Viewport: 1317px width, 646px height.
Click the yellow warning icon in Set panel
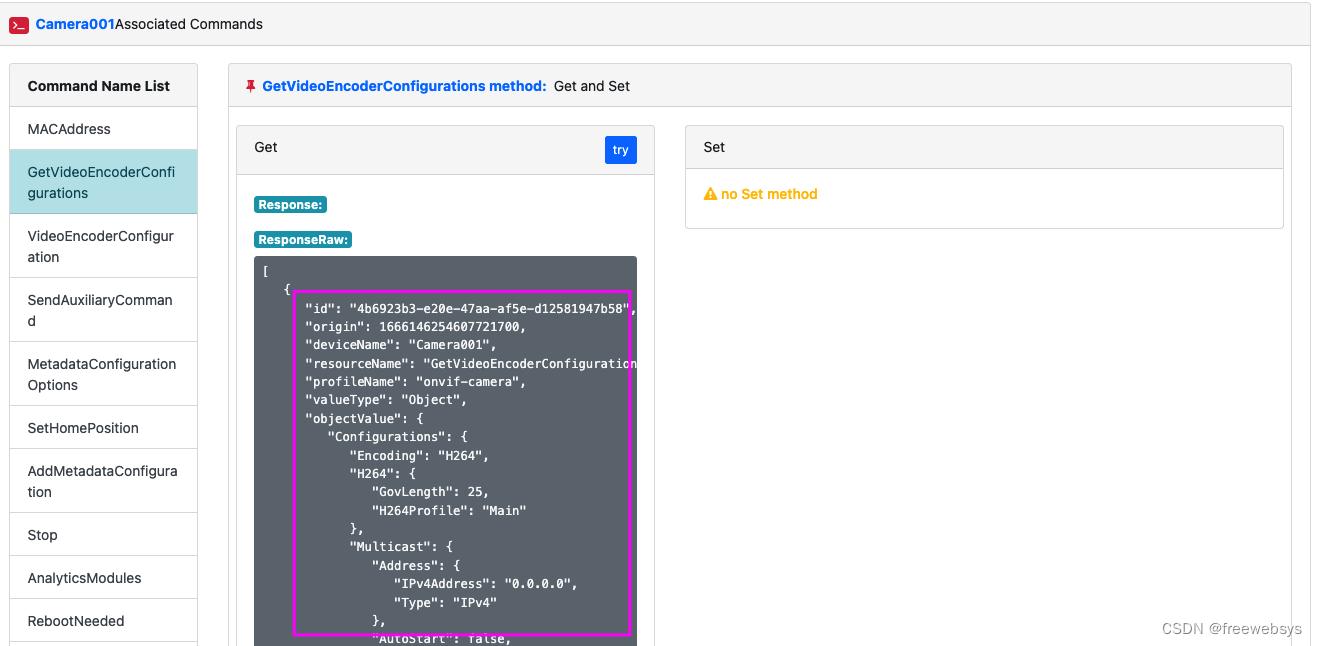(710, 194)
